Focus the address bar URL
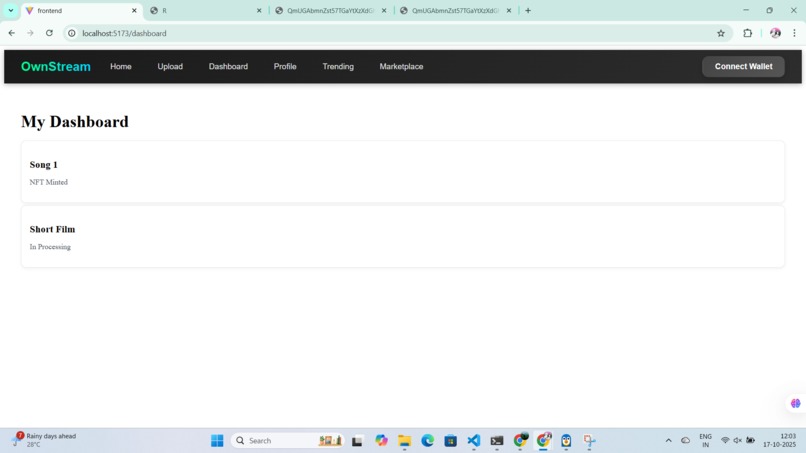The height and width of the screenshot is (453, 806). click(x=124, y=33)
